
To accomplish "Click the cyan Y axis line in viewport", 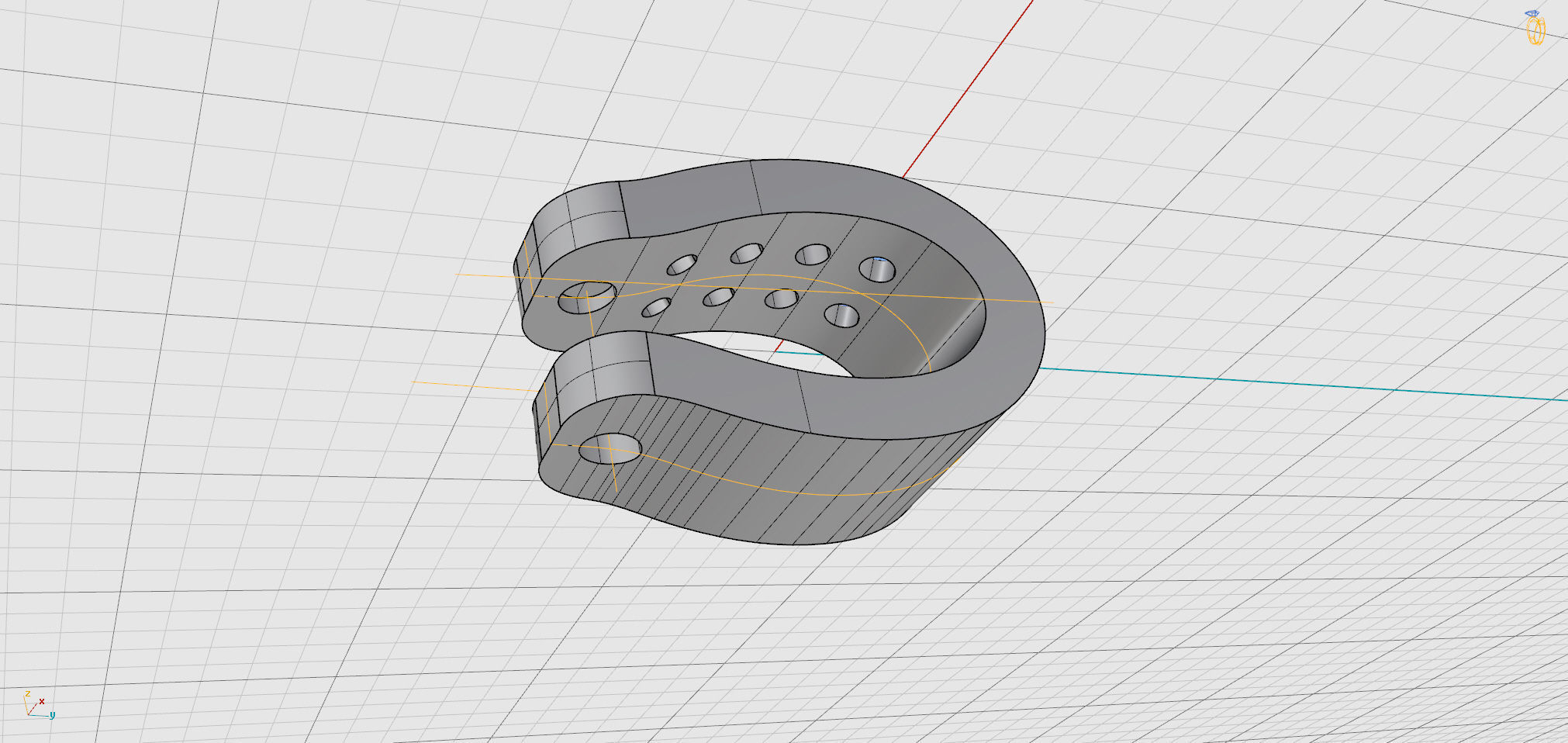I will pyautogui.click(x=1303, y=384).
